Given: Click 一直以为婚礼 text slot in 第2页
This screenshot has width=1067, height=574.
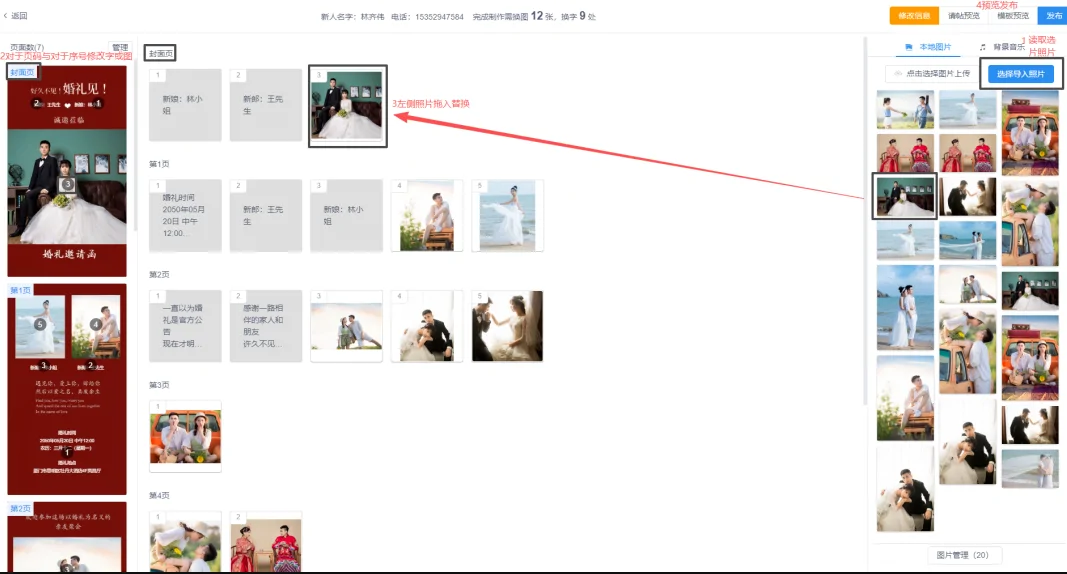Looking at the screenshot, I should (x=185, y=326).
